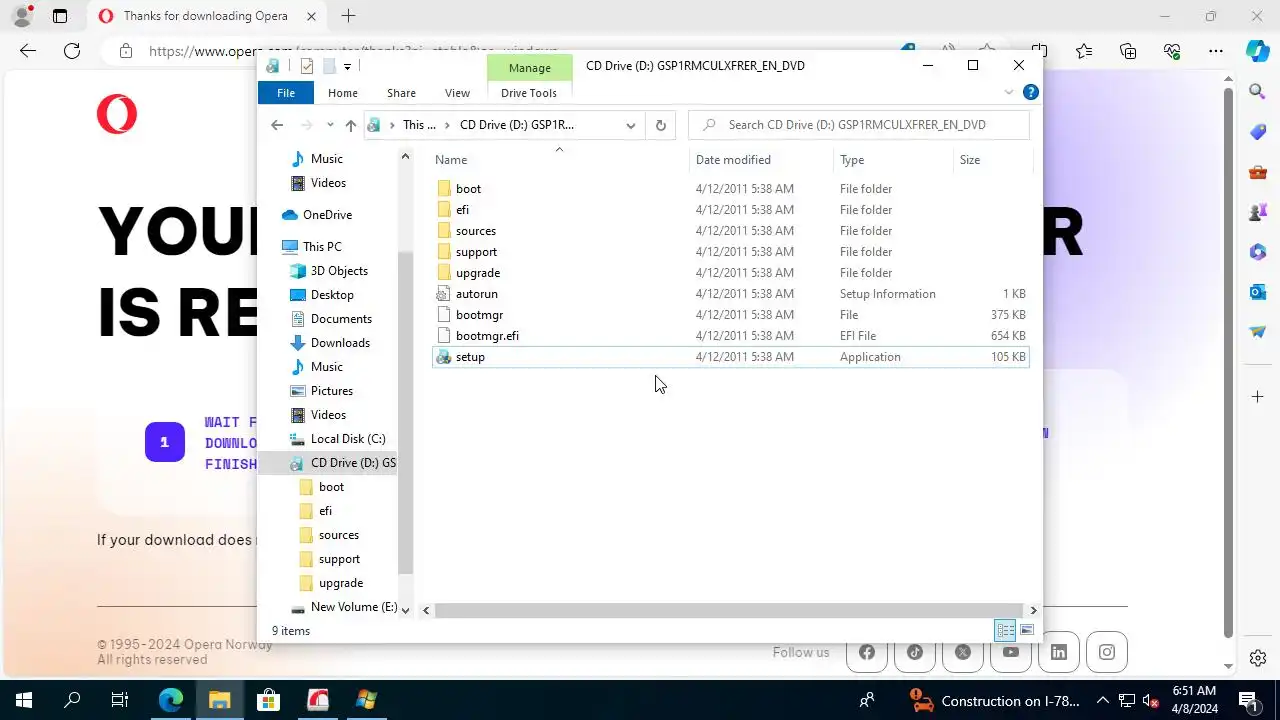
Task: Select New Volume (E:) in navigation pane
Action: pyautogui.click(x=353, y=607)
